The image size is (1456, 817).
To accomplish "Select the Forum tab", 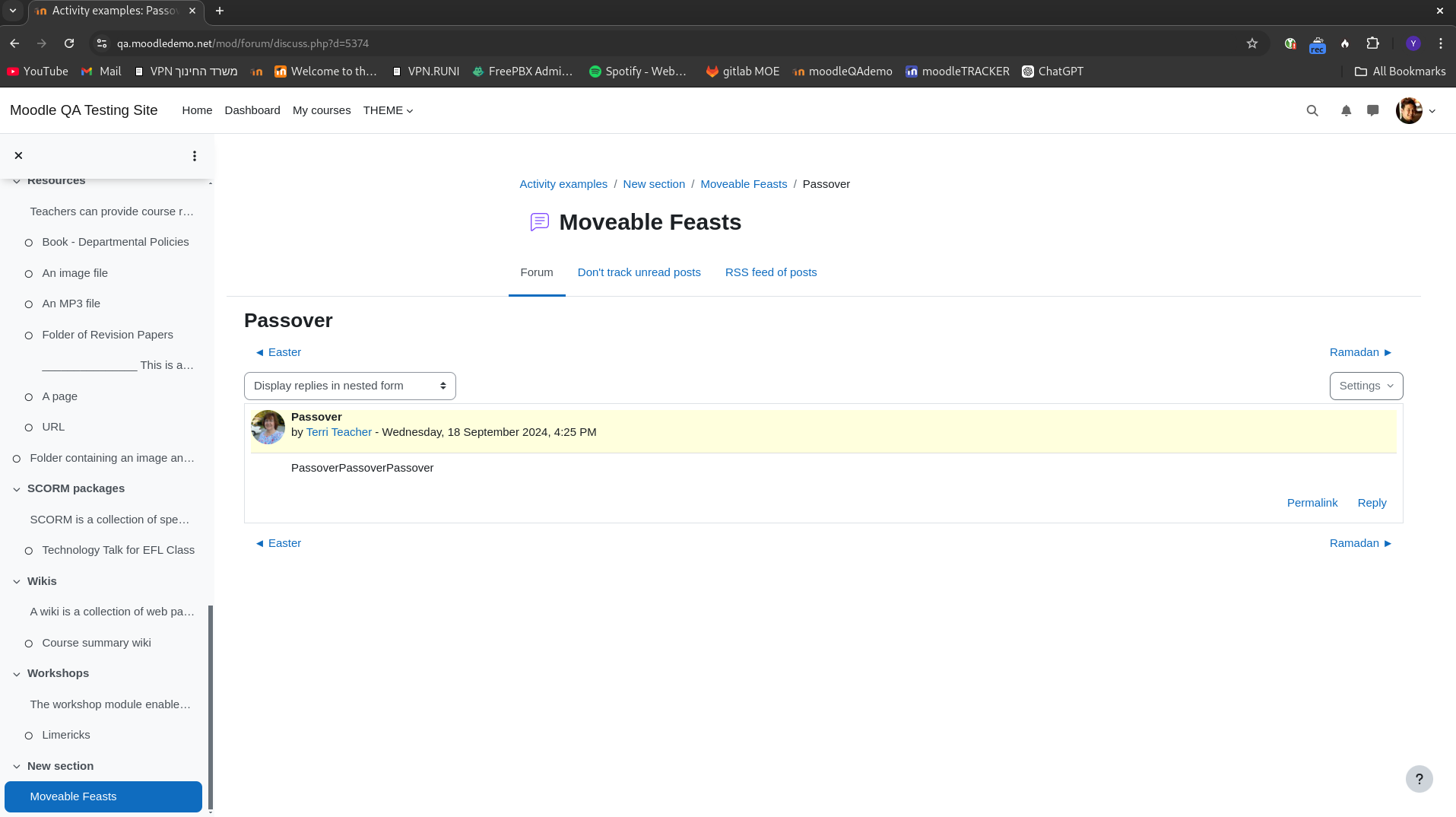I will (537, 272).
